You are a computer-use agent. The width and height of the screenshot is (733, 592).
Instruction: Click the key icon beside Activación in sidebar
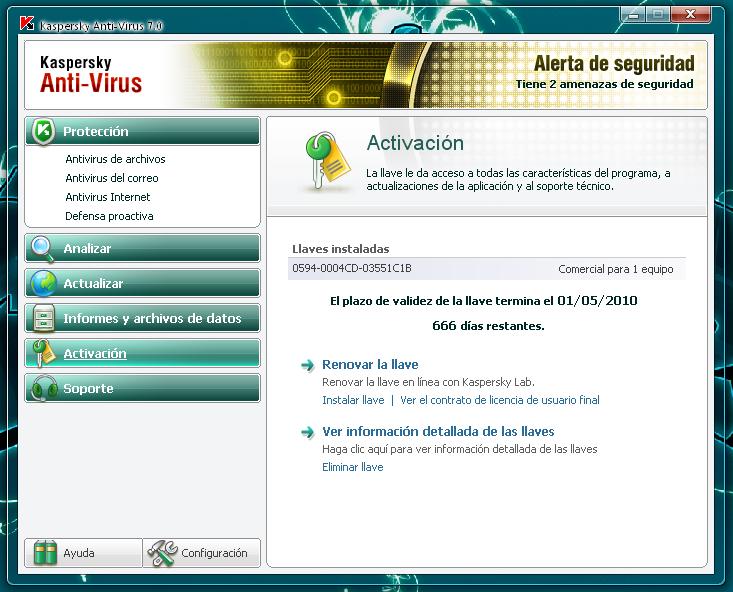pos(43,354)
